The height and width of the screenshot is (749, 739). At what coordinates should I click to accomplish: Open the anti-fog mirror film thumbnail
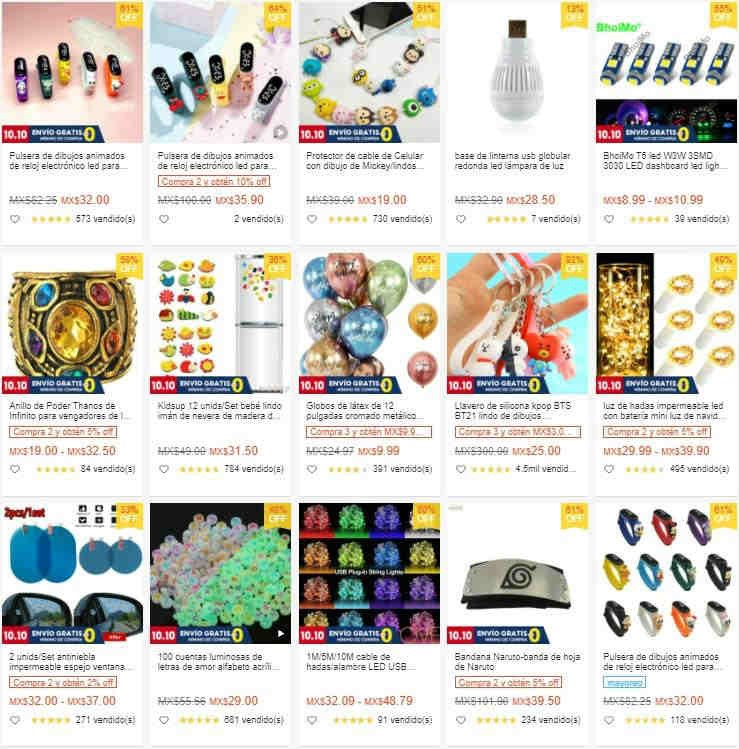[73, 573]
